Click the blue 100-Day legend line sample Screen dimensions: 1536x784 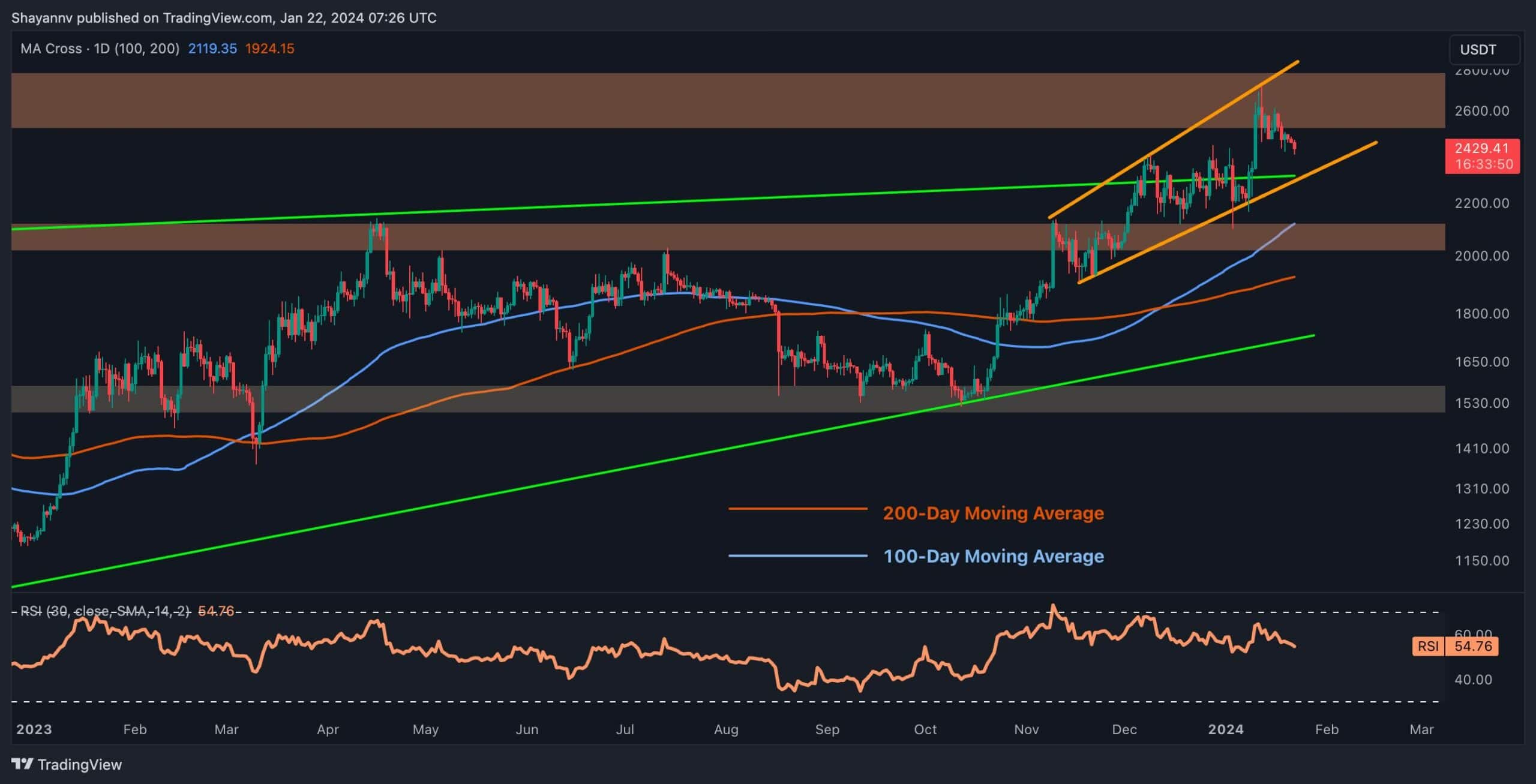[798, 555]
